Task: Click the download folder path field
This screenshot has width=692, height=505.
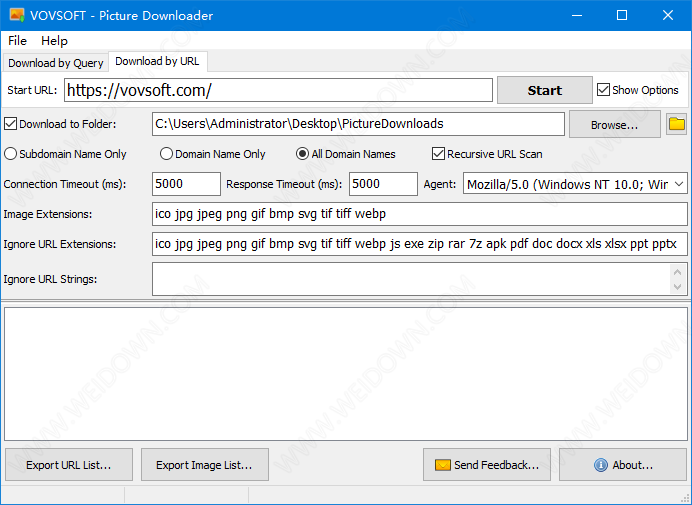Action: coord(358,124)
